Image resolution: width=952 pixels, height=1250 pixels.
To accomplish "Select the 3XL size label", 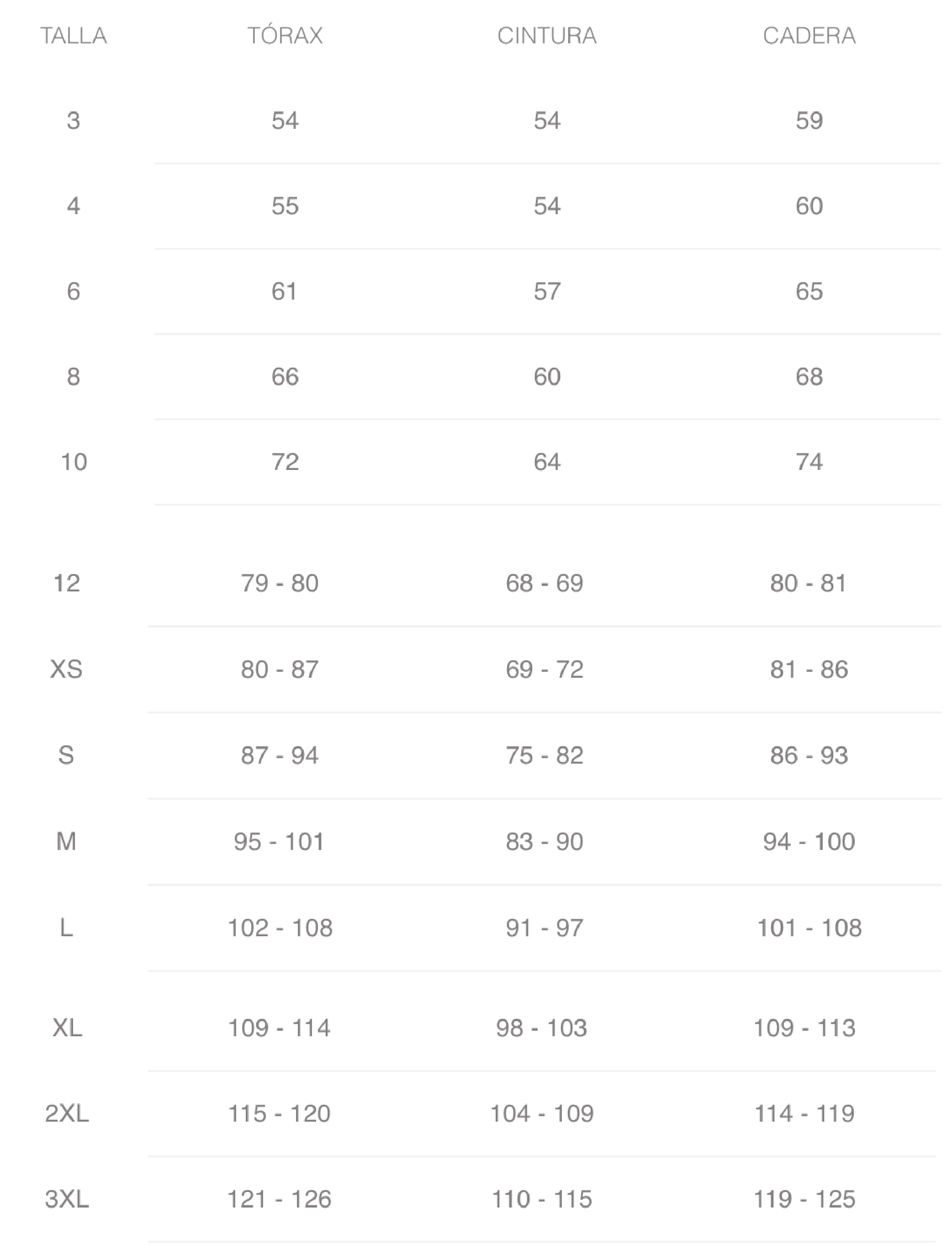I will click(x=67, y=1199).
